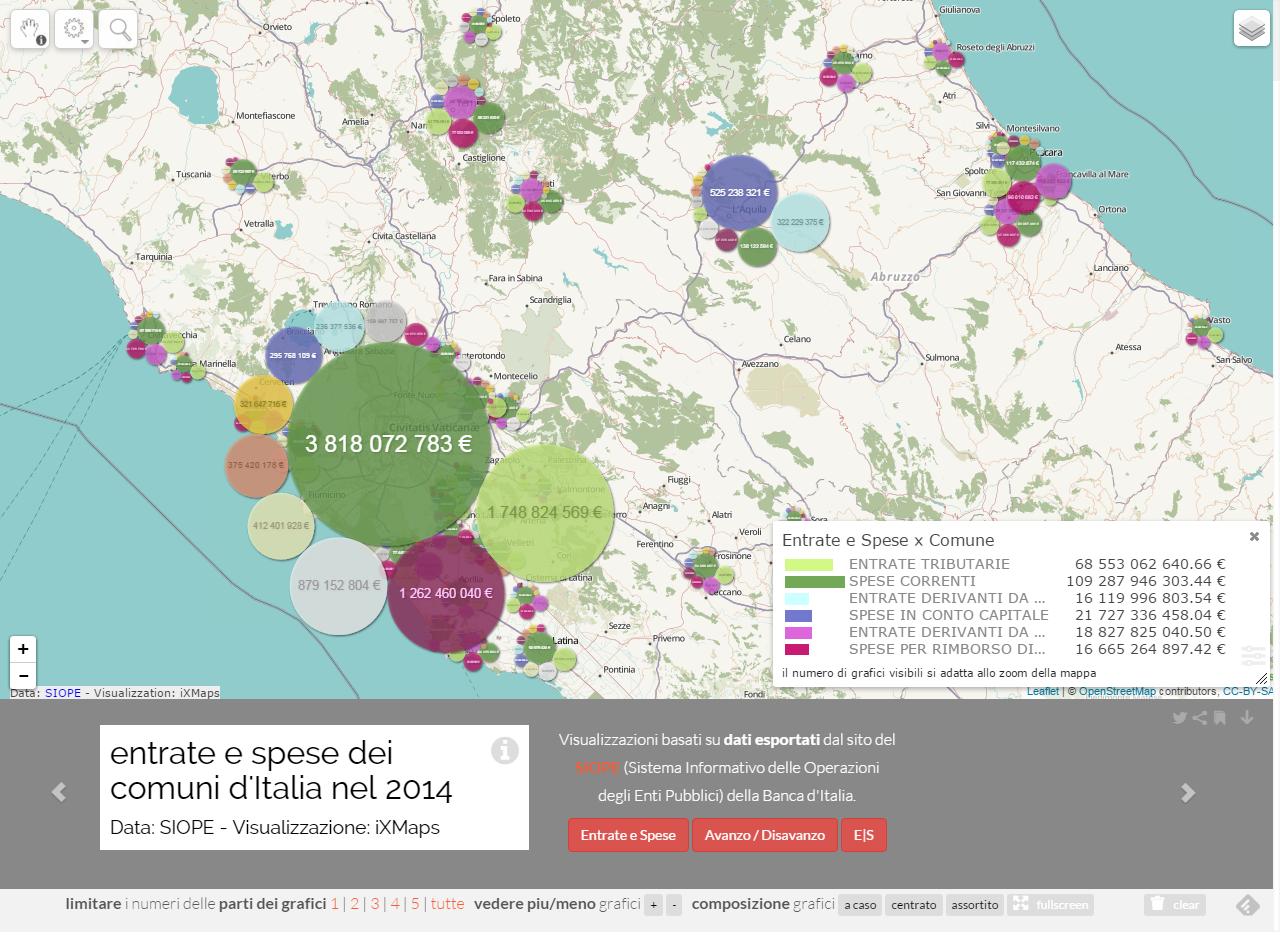Open info icon beside the story title
Viewport: 1280px width, 937px height.
[505, 750]
